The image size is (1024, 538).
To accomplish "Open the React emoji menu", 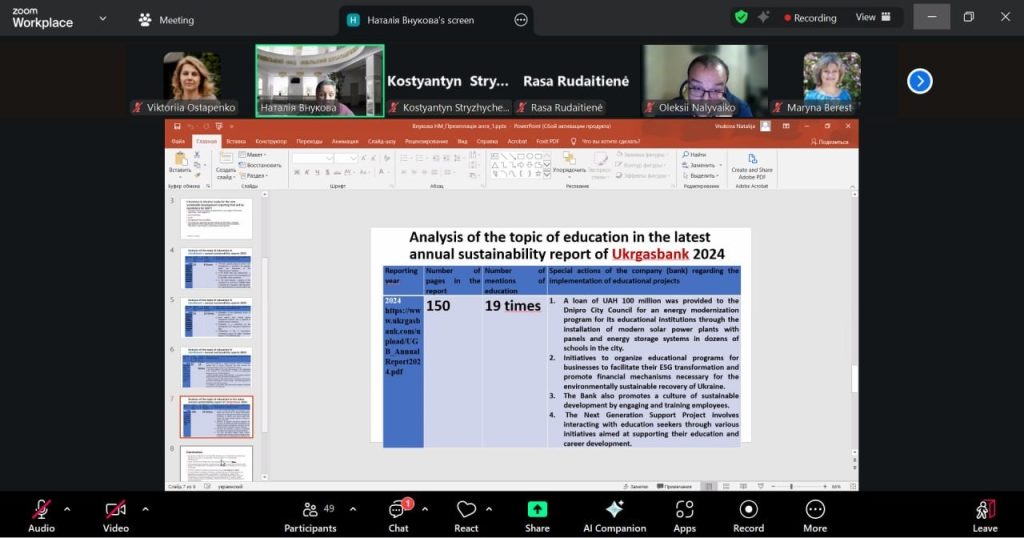I will pyautogui.click(x=466, y=513).
